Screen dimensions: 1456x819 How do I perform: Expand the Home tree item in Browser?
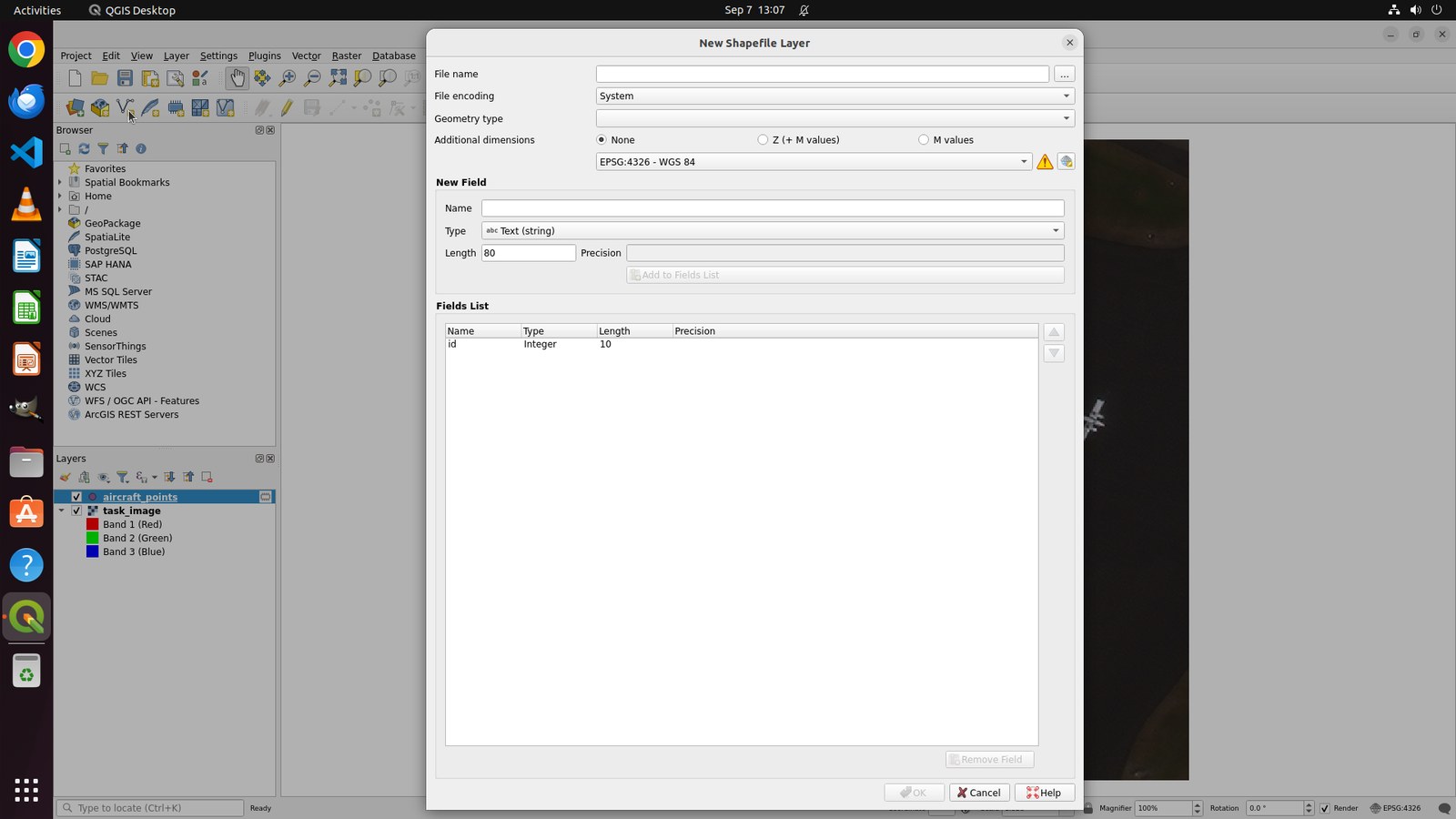tap(60, 196)
